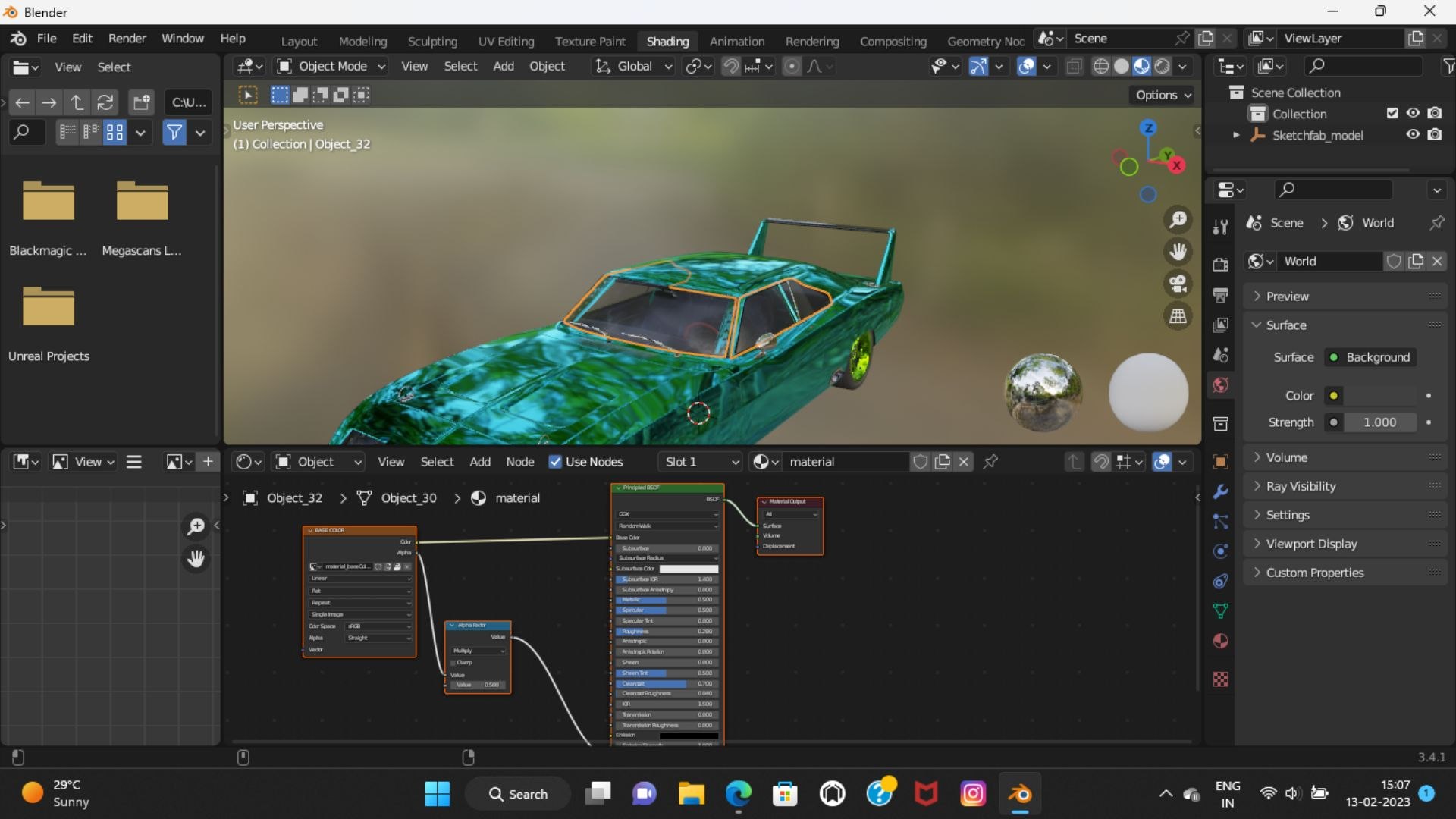This screenshot has height=819, width=1456.
Task: Hide Collection in viewport eye icon
Action: [x=1413, y=113]
